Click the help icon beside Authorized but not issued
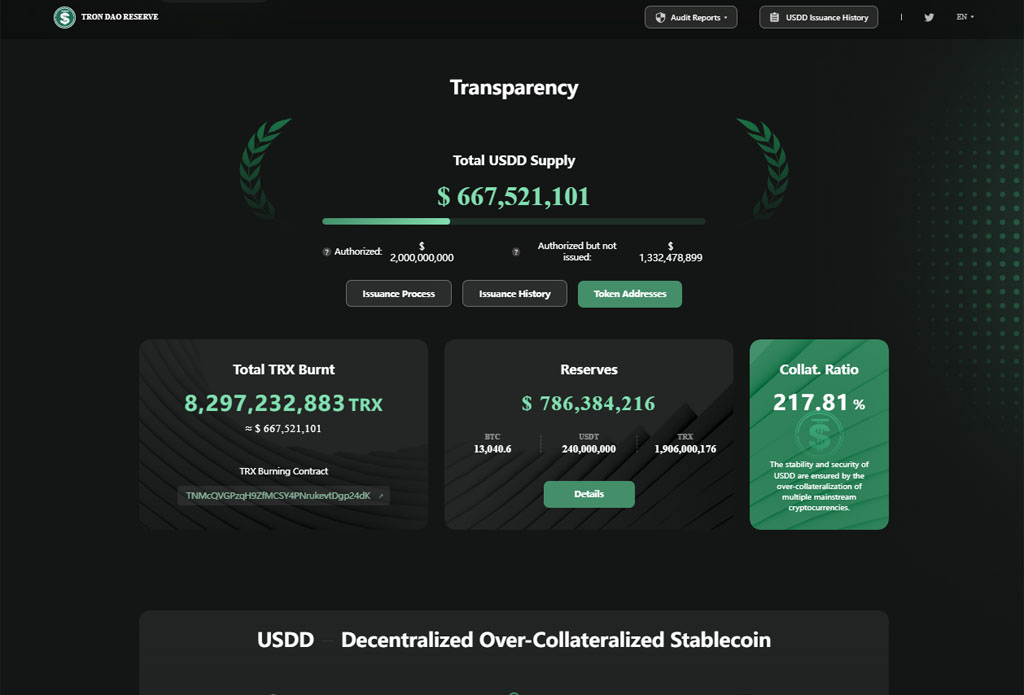This screenshot has height=695, width=1024. pyautogui.click(x=516, y=251)
